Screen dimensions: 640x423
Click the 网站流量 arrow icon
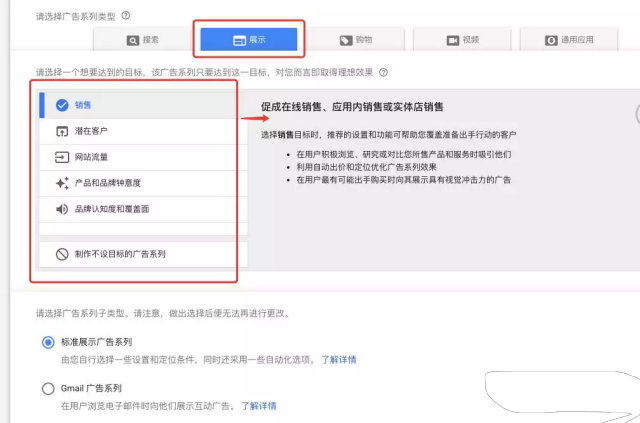coord(61,157)
